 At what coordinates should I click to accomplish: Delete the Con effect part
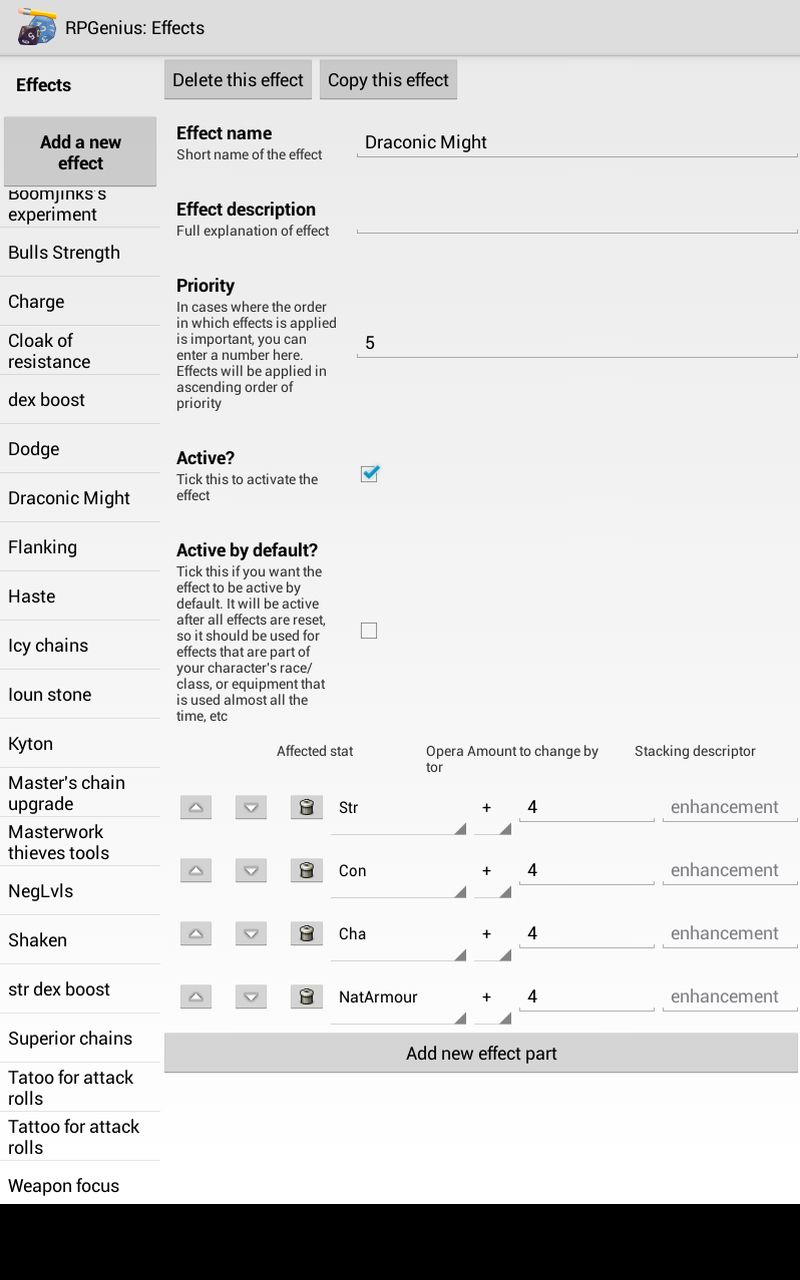[306, 870]
